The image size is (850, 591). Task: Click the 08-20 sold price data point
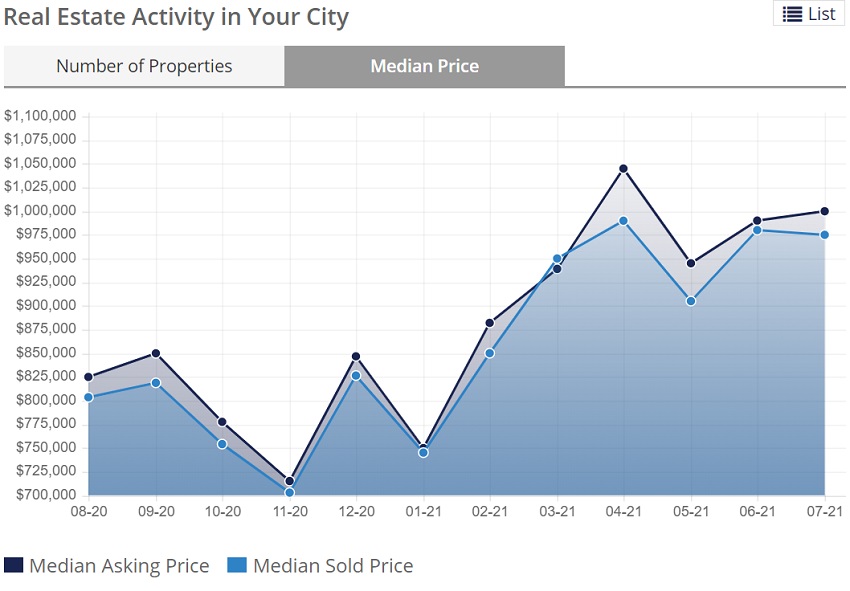pyautogui.click(x=89, y=397)
